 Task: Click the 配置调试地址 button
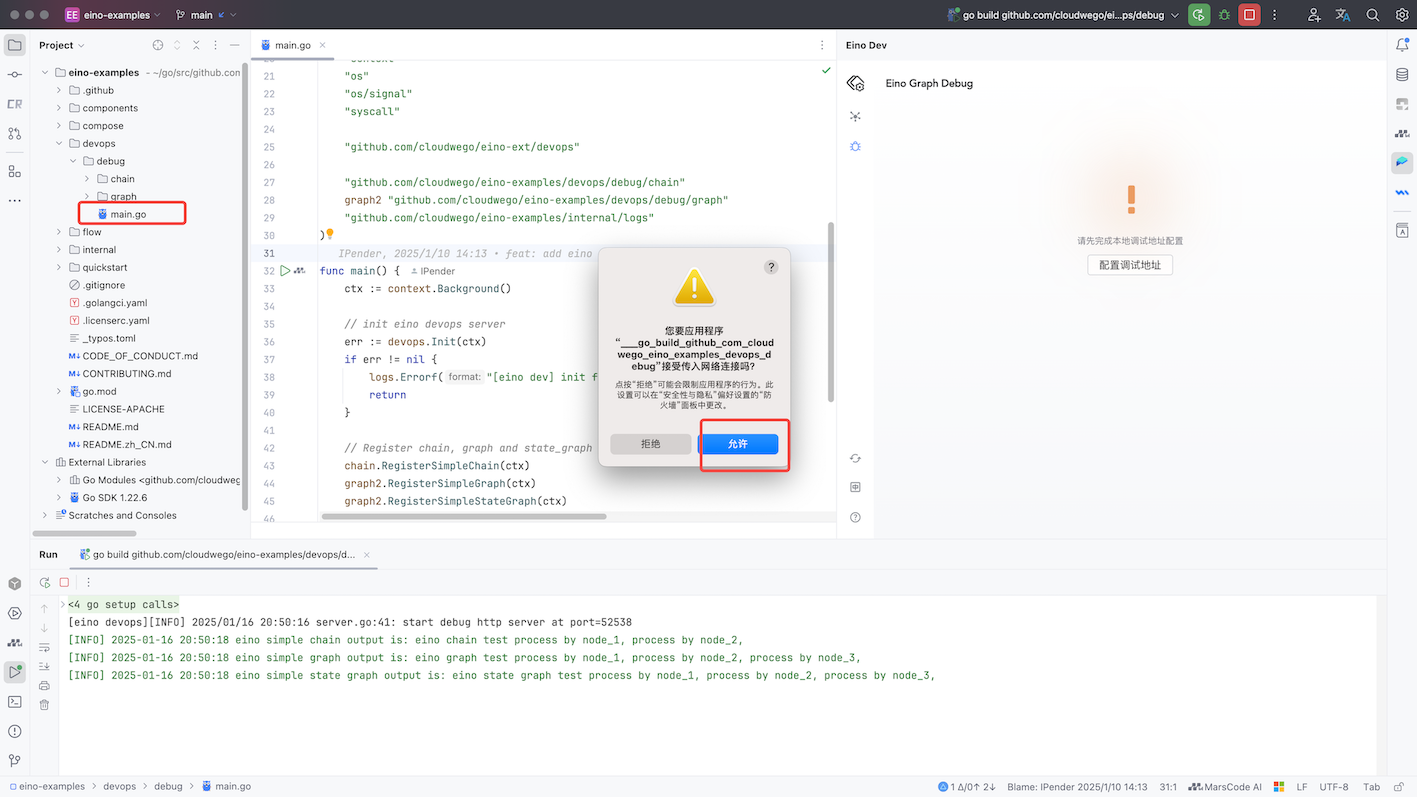coord(1130,265)
